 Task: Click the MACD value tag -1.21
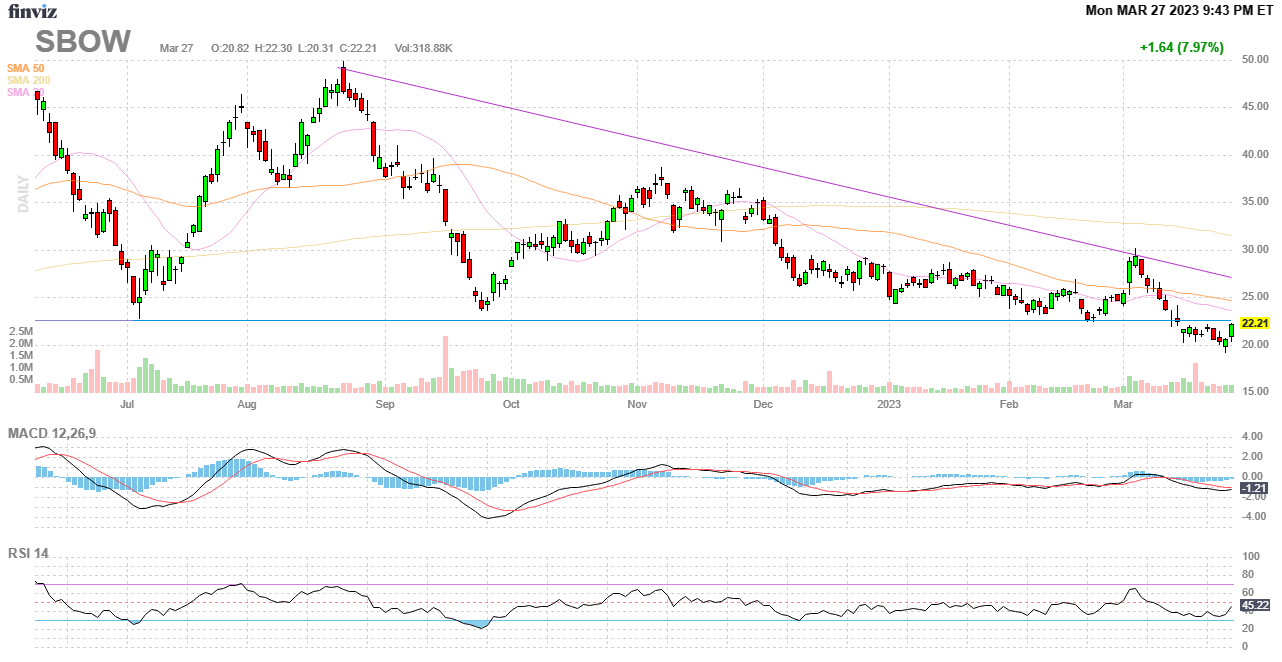(1254, 488)
